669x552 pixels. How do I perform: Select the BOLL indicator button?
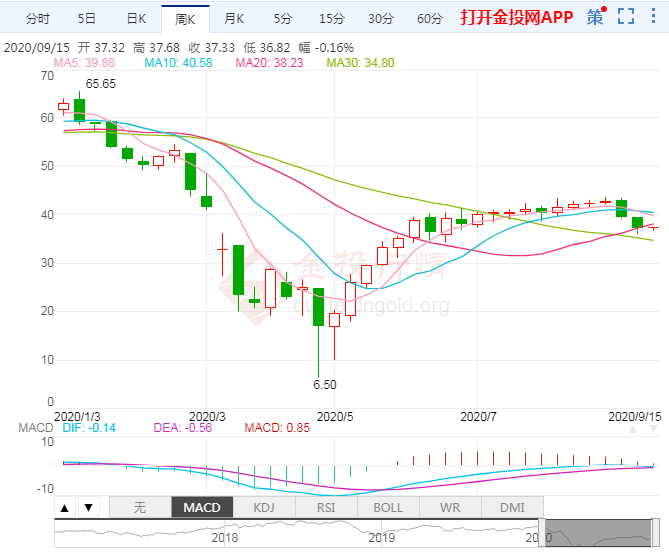pos(388,508)
